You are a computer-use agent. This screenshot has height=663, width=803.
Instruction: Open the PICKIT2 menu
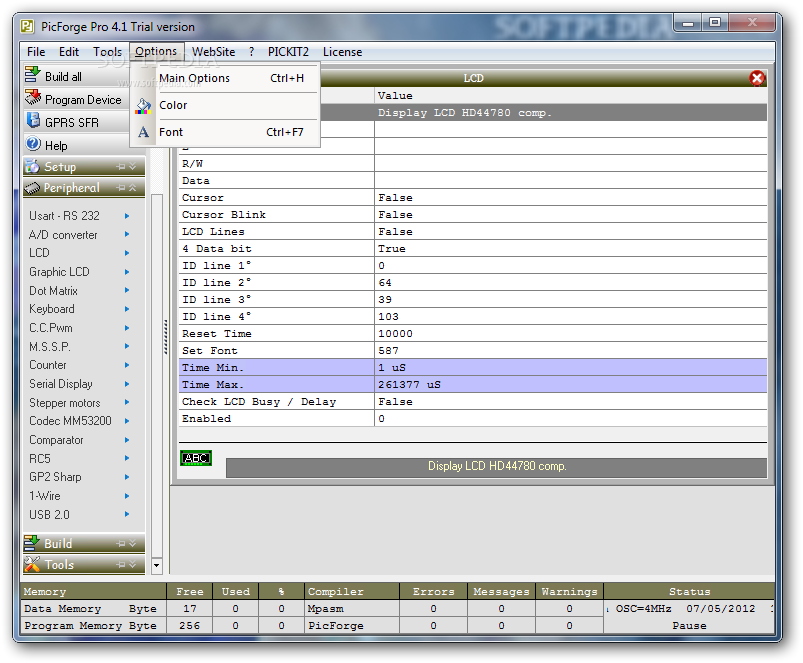pyautogui.click(x=288, y=52)
